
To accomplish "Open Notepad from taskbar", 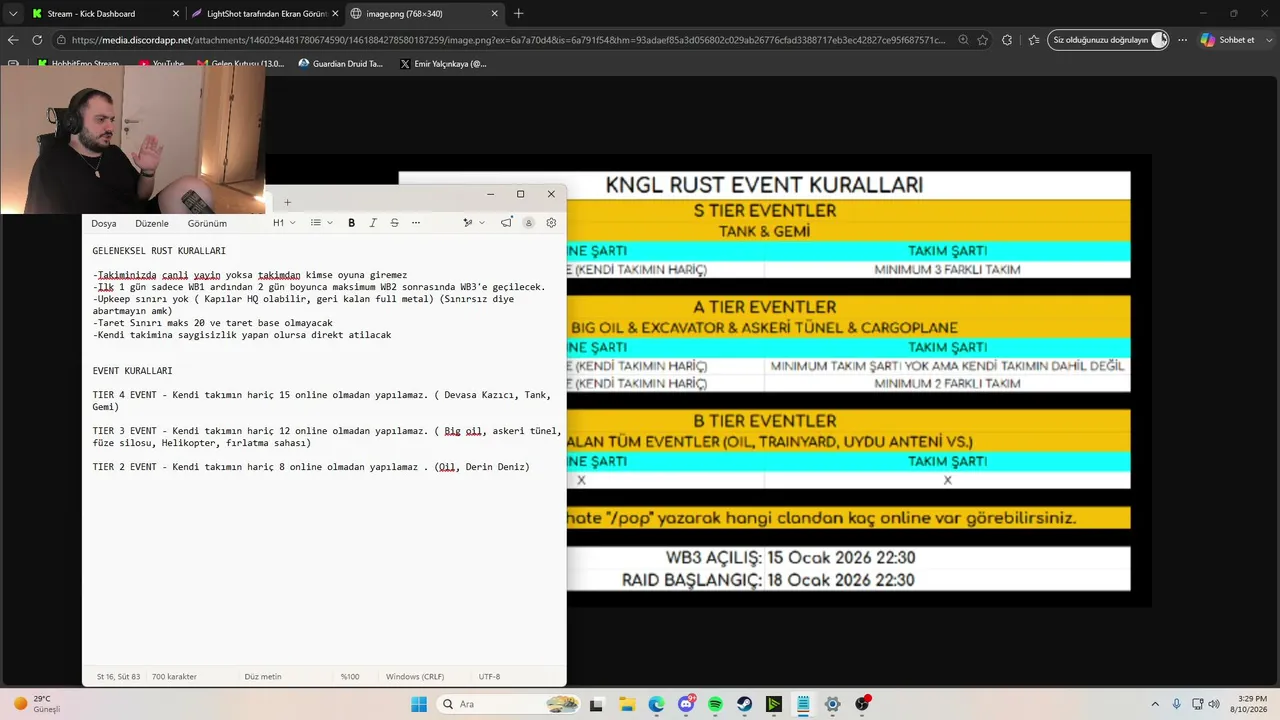I will coord(803,704).
